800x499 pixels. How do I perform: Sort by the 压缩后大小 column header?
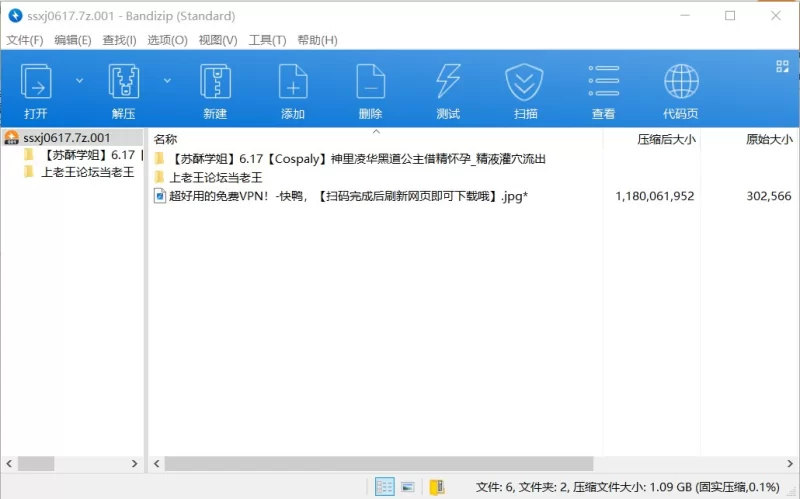point(666,139)
